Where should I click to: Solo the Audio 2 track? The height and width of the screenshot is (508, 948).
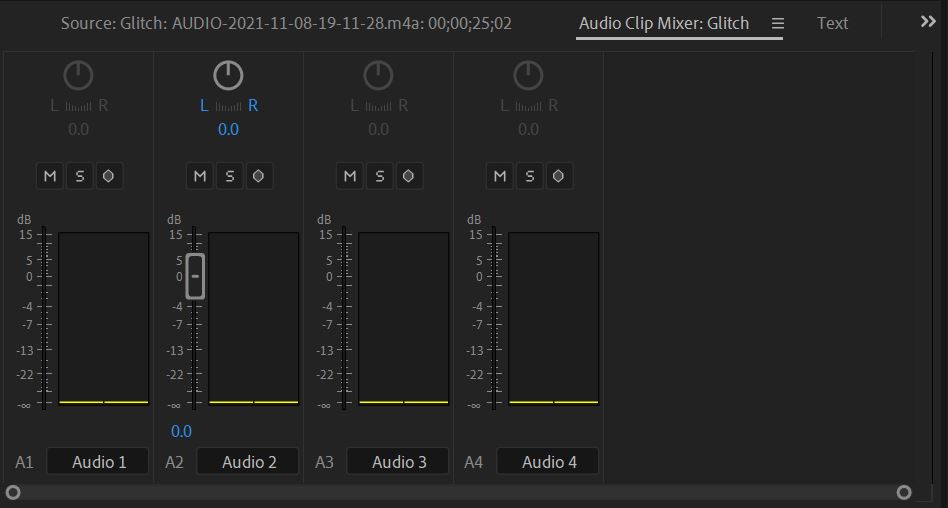(229, 176)
